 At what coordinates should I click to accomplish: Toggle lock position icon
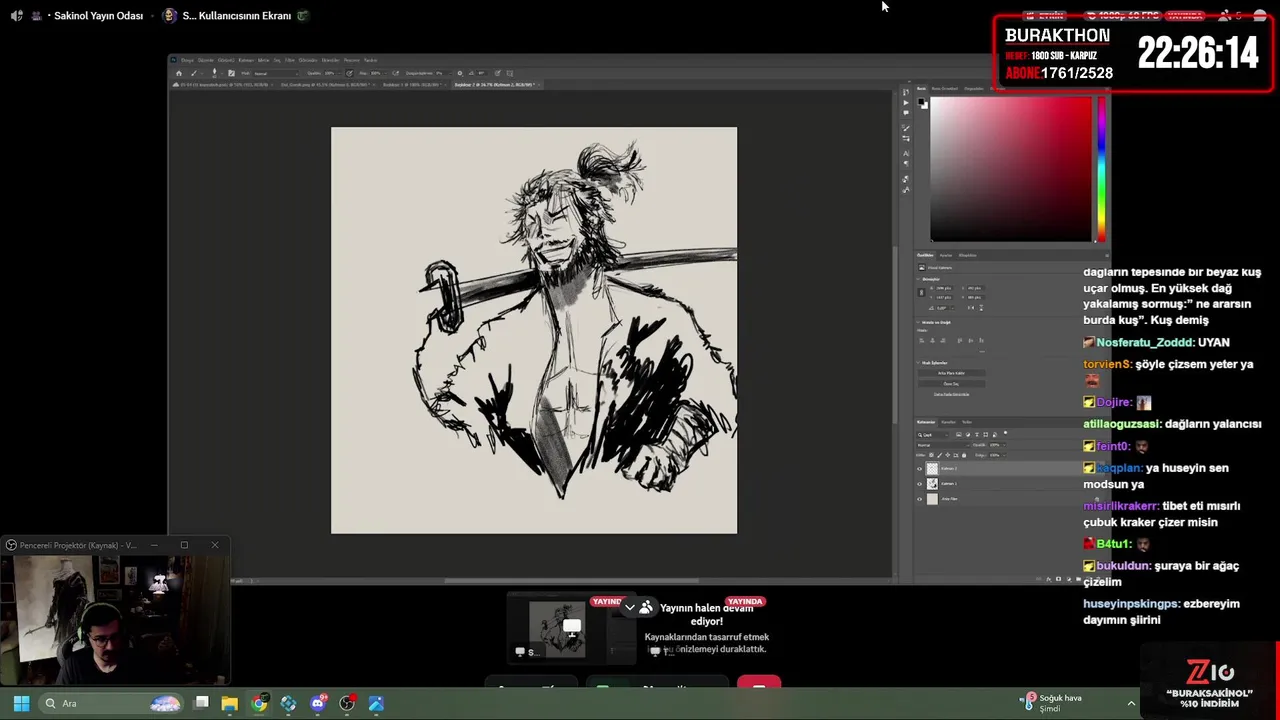tap(948, 455)
